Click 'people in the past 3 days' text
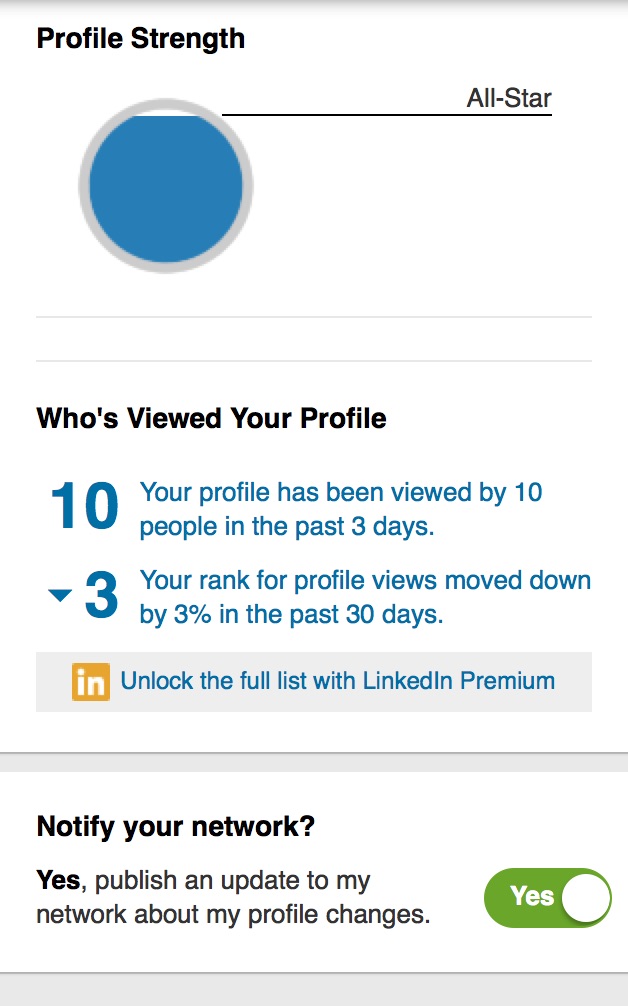This screenshot has height=1006, width=628. click(x=287, y=527)
